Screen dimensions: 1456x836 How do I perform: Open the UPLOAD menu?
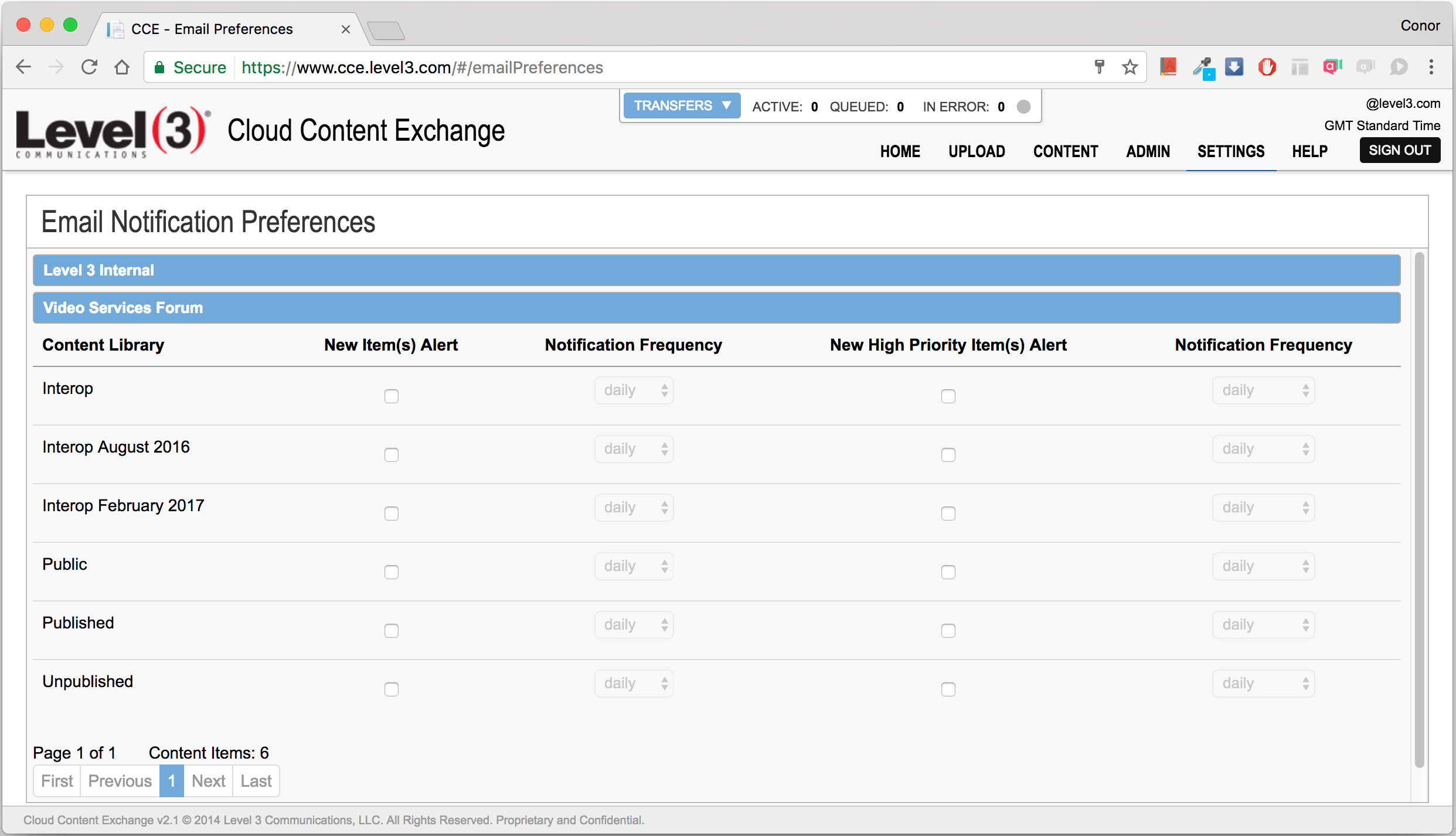click(977, 151)
